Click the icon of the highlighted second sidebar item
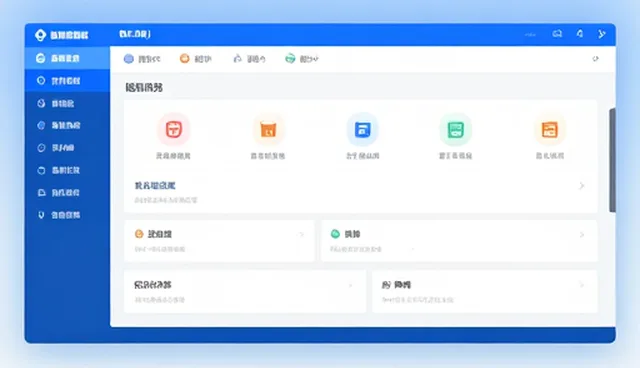Image resolution: width=640 pixels, height=368 pixels. coord(41,81)
